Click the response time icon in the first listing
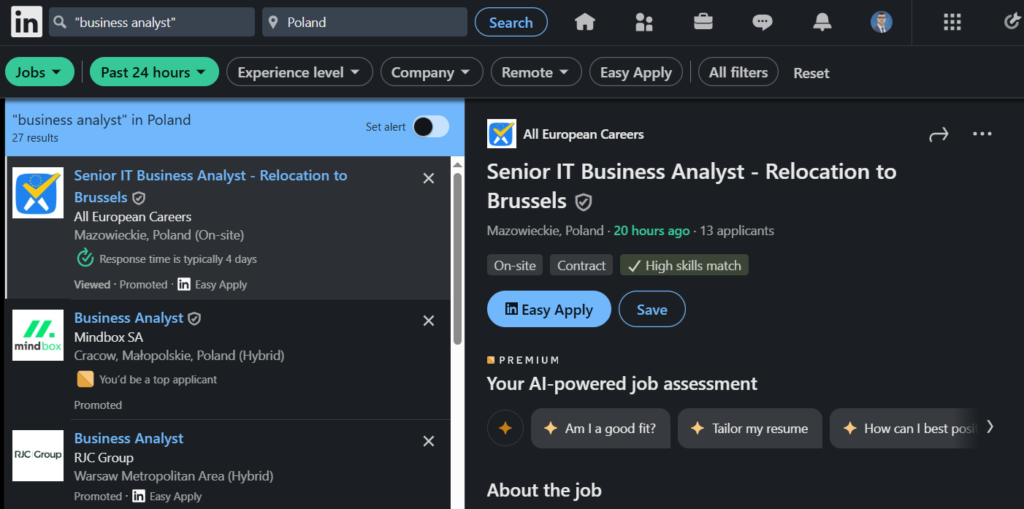This screenshot has height=509, width=1024. click(x=85, y=259)
